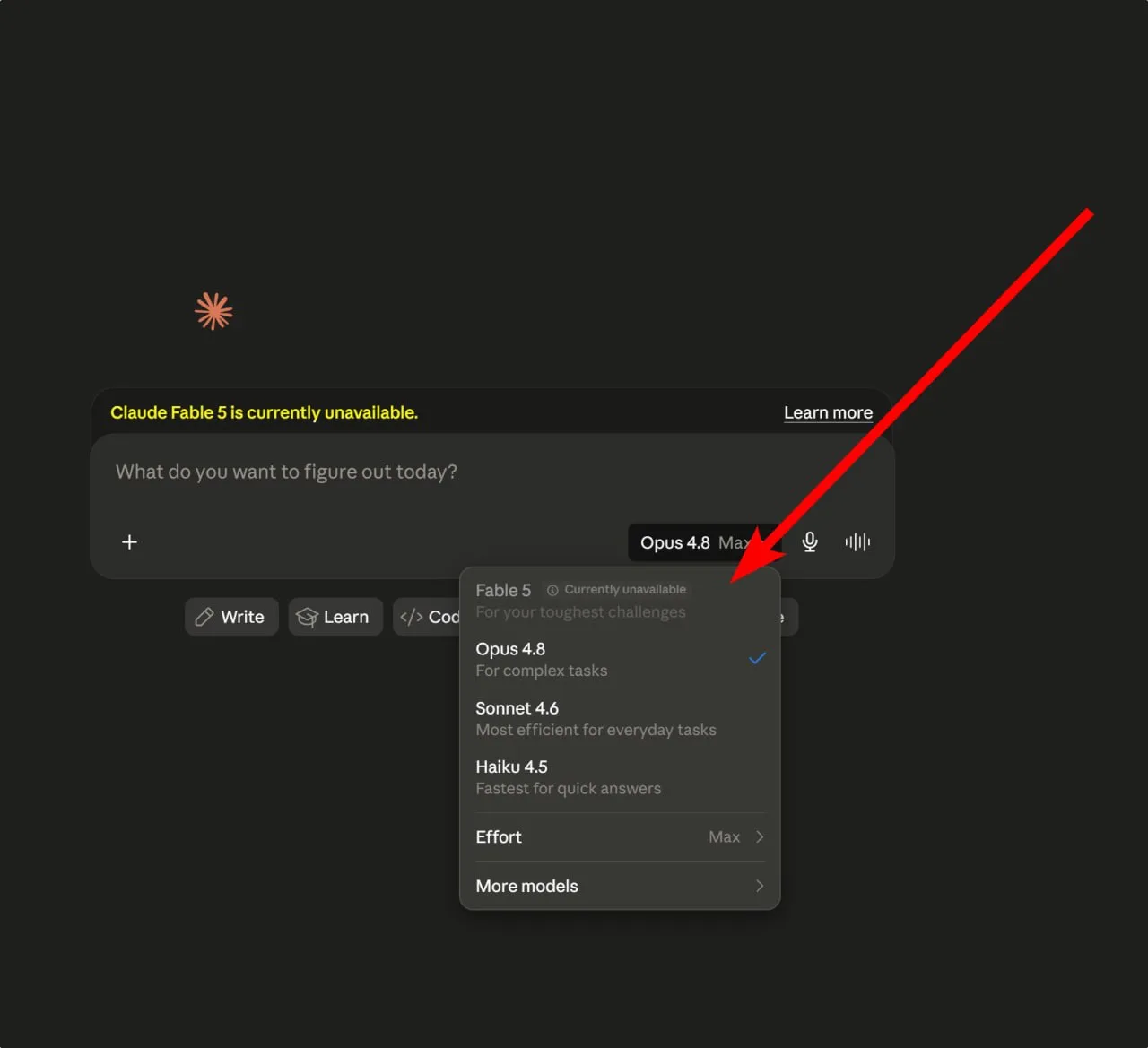The height and width of the screenshot is (1048, 1148).
Task: Click 'For your toughest challenges' text
Action: point(580,612)
